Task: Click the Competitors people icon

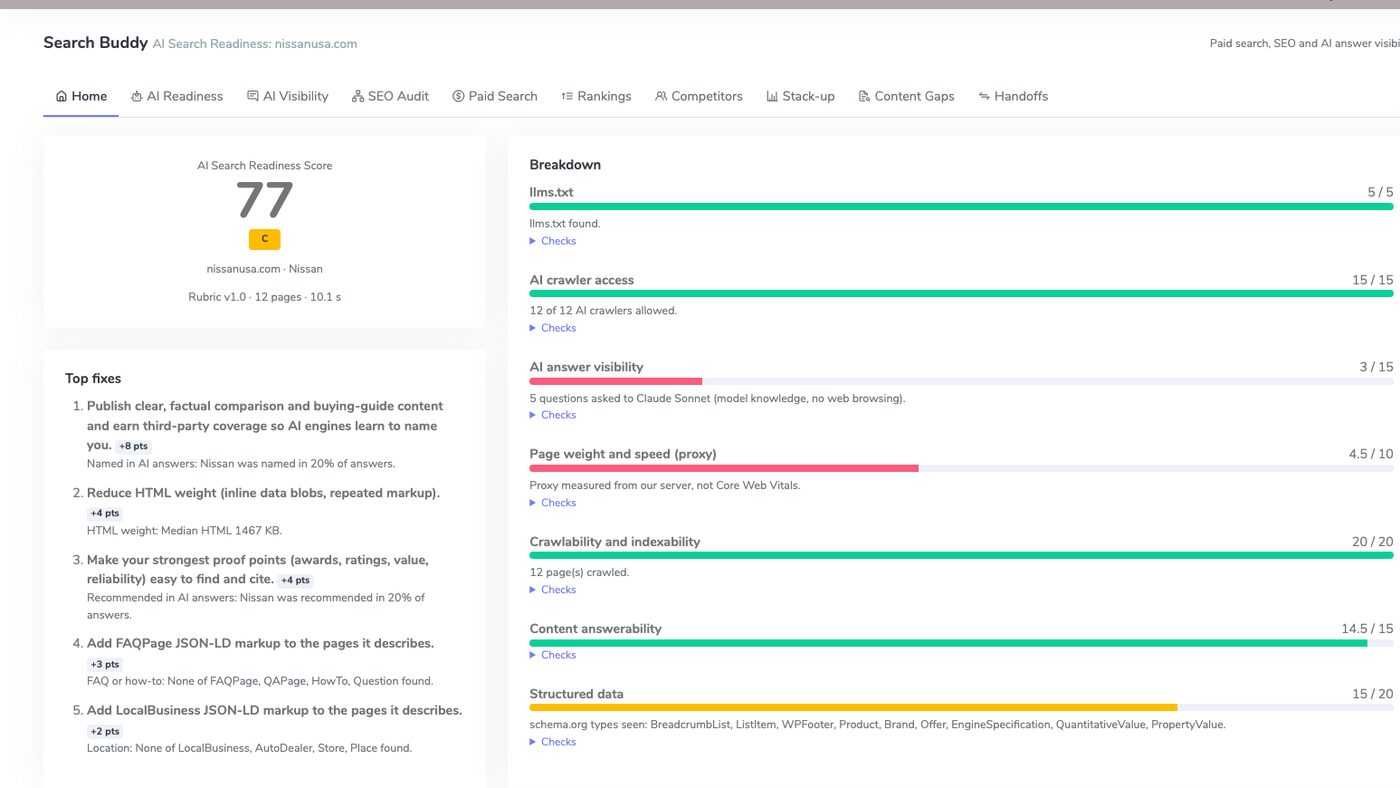Action: (x=661, y=96)
